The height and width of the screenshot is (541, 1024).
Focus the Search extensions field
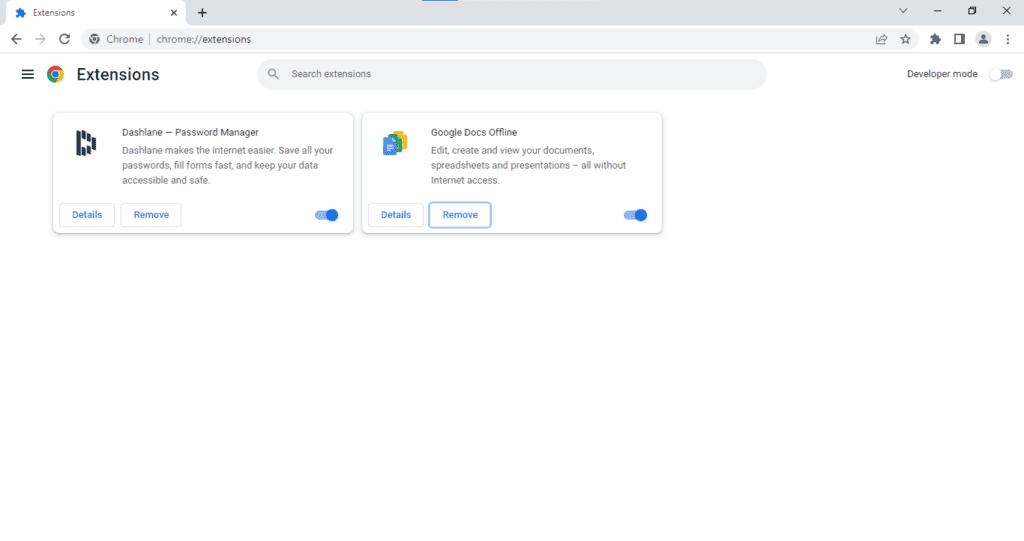point(511,74)
